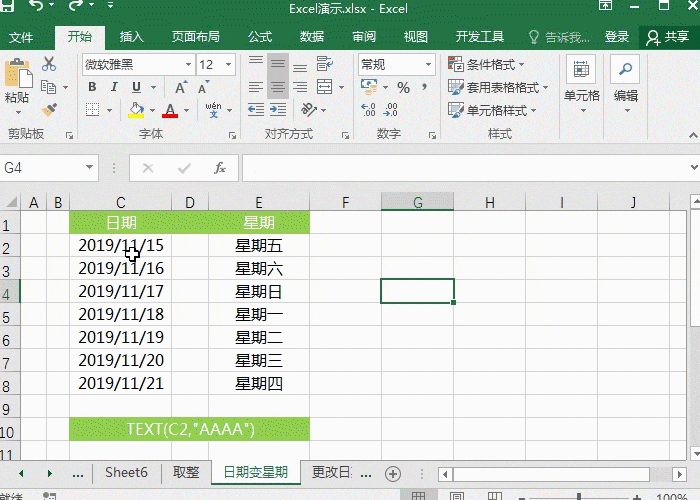Increase decimal places icon

click(369, 109)
